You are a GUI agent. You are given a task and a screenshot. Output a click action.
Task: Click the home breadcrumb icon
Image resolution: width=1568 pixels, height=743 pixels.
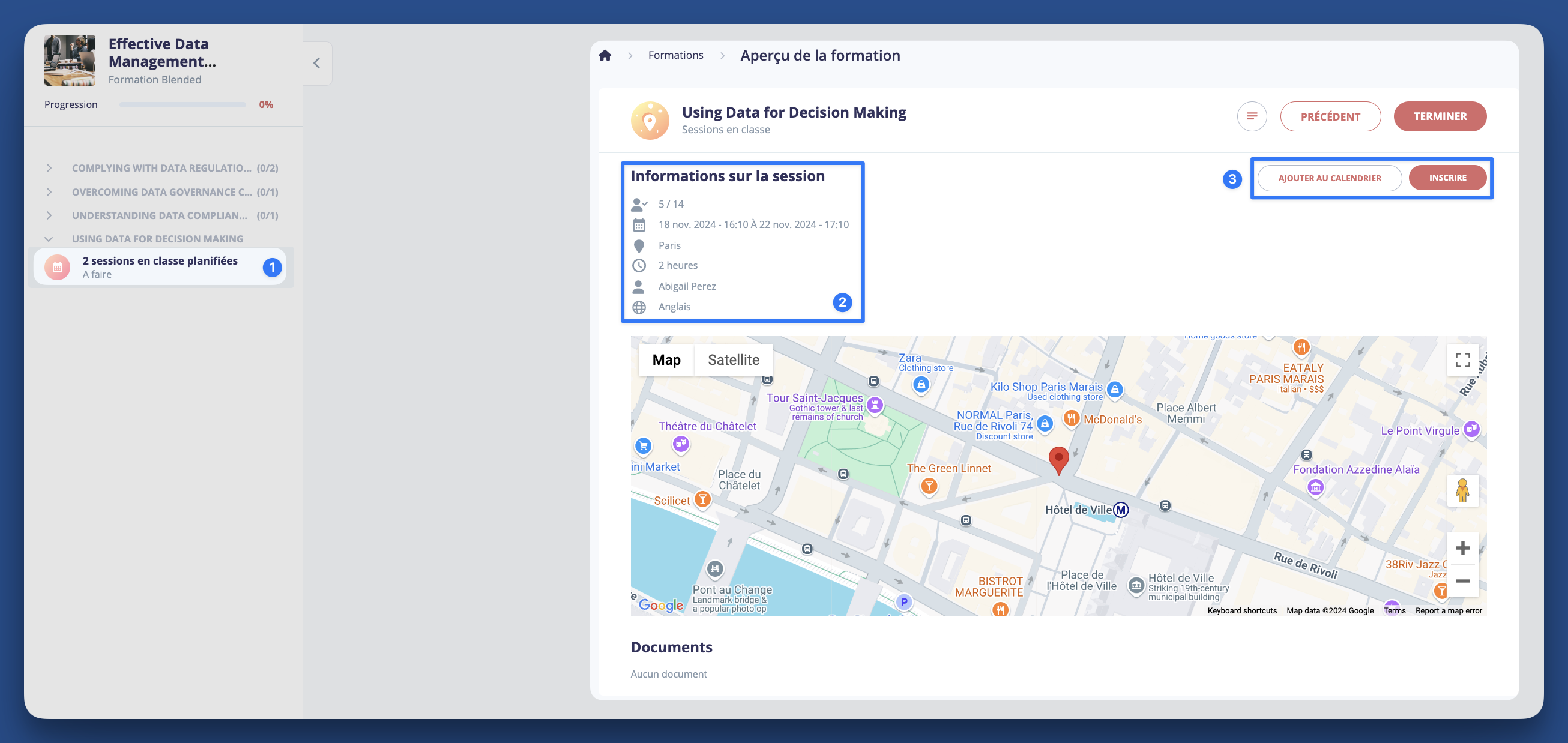(x=605, y=55)
